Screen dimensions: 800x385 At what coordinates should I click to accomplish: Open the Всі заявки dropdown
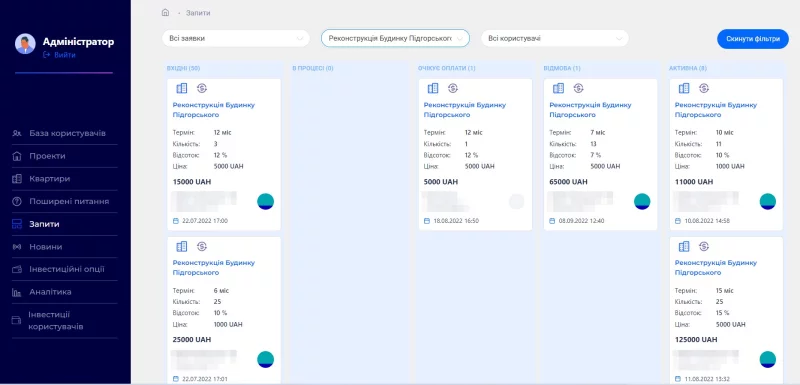pos(236,38)
